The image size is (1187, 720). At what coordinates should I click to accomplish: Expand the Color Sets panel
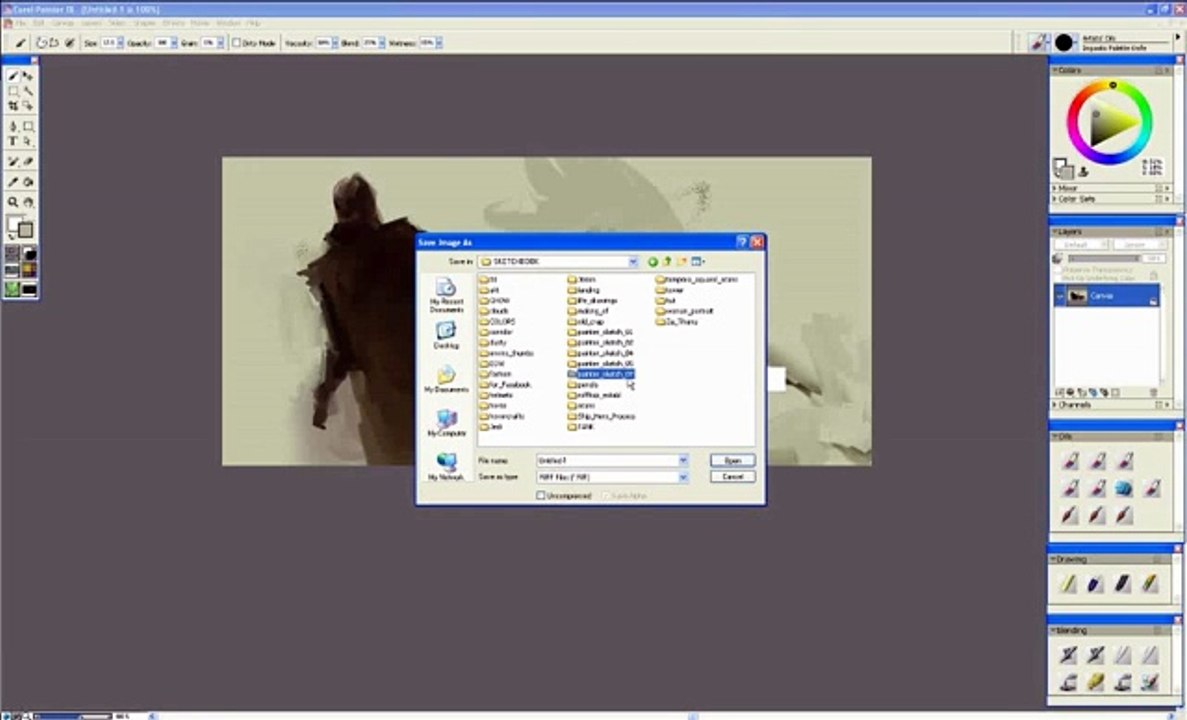[x=1055, y=198]
